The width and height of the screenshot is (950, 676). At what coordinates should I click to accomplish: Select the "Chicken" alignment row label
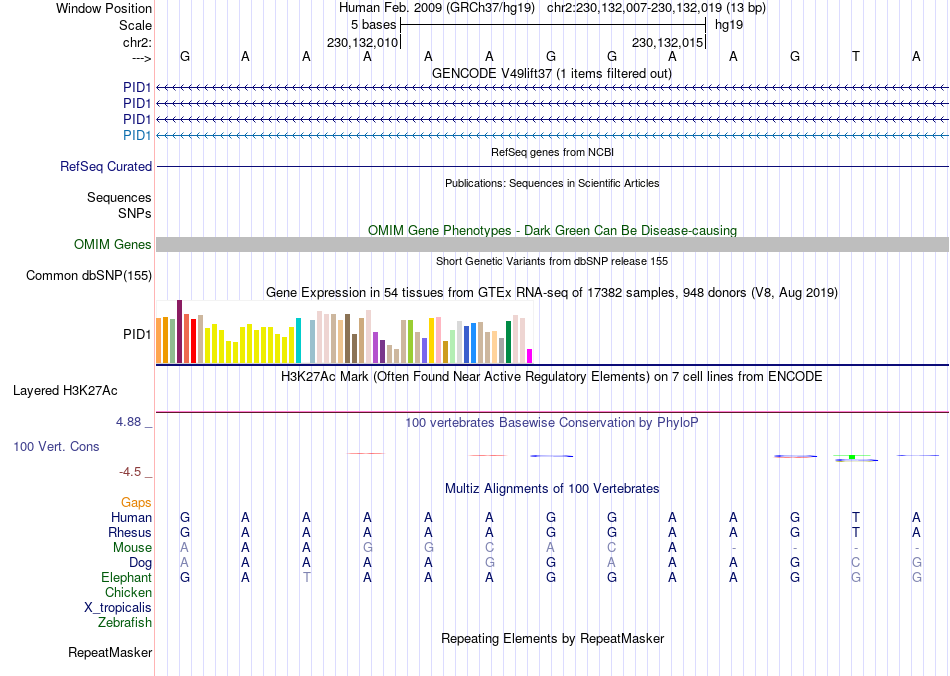coord(128,592)
